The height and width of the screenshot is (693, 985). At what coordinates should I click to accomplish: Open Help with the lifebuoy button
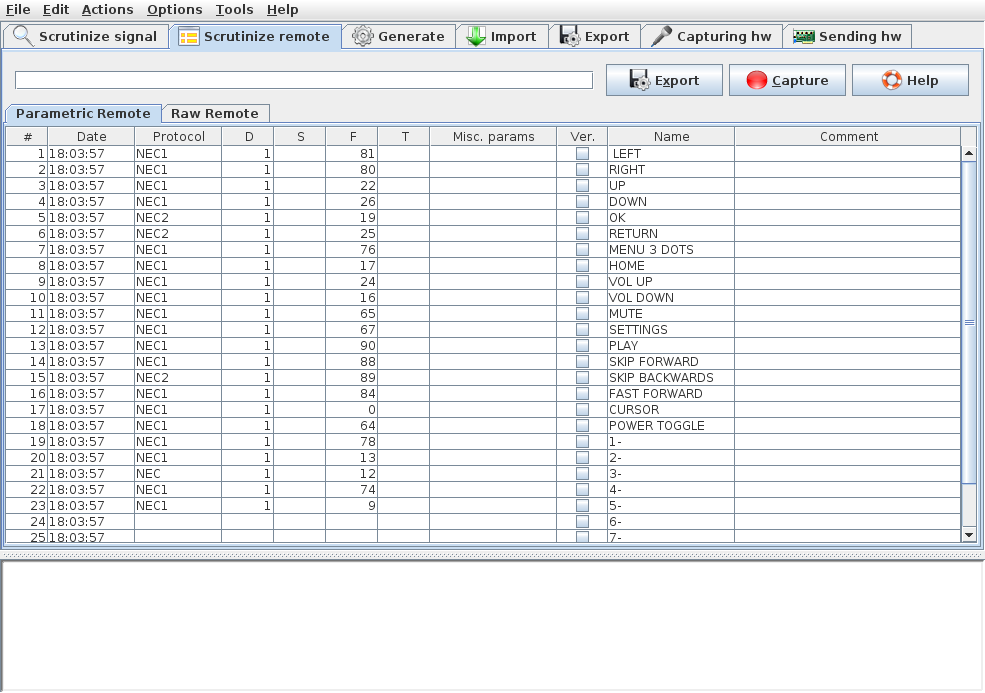[909, 80]
